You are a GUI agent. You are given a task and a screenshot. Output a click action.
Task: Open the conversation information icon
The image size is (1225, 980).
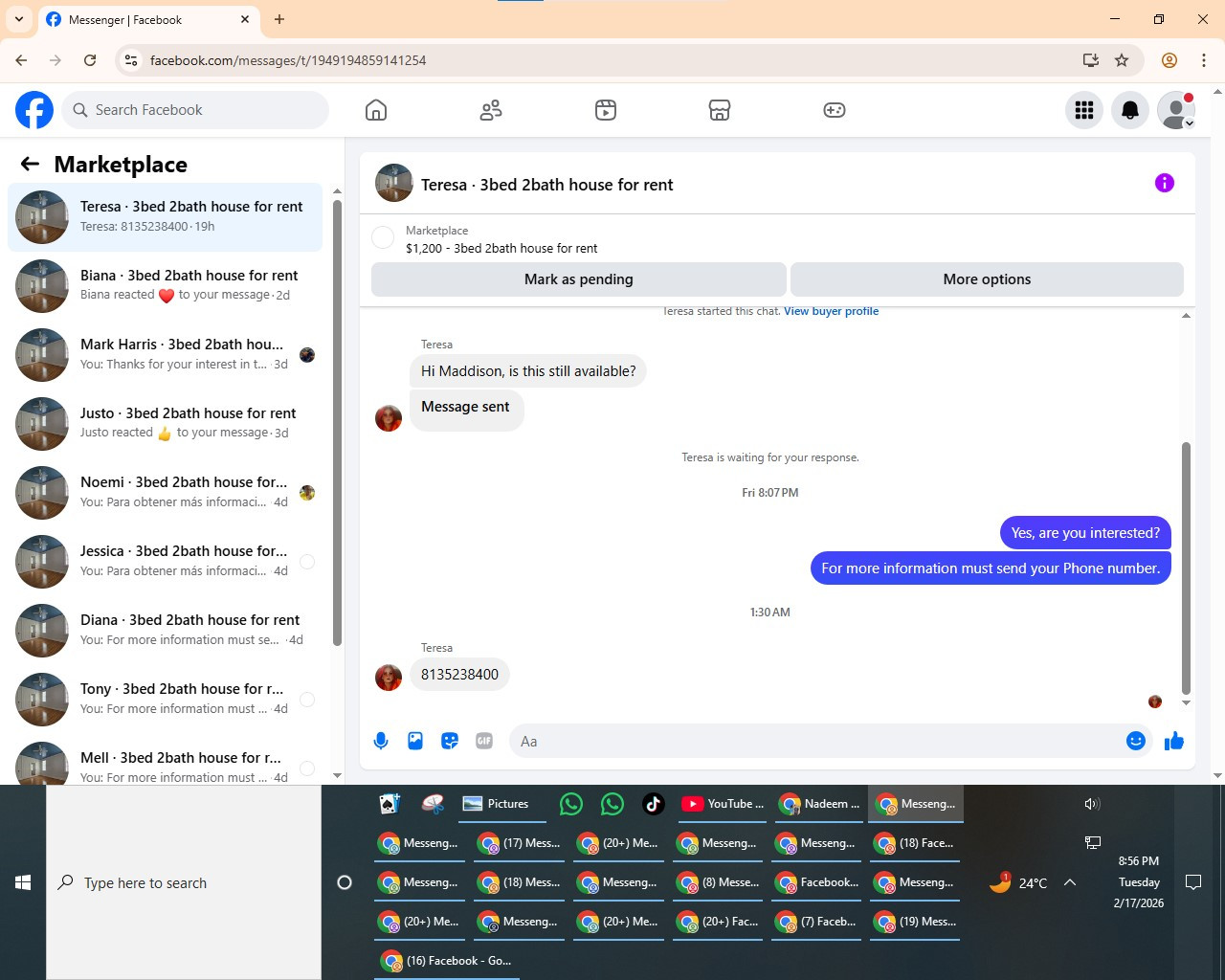tap(1165, 183)
